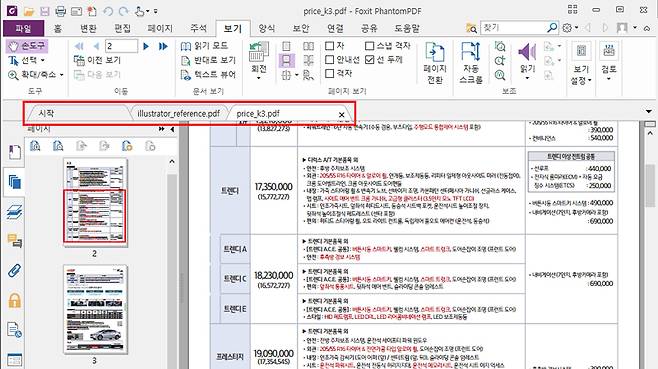The width and height of the screenshot is (658, 369).
Task: Select page 3 thumbnail
Action: click(x=95, y=309)
